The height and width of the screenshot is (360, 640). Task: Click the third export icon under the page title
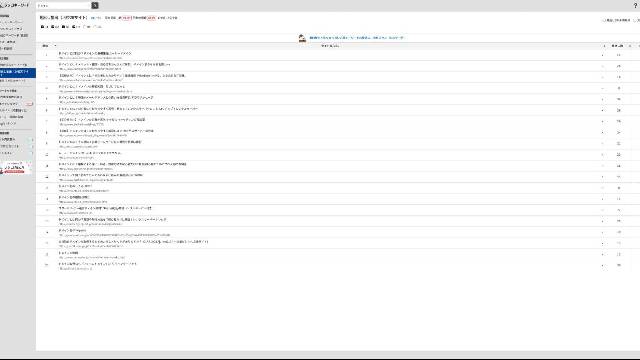65,27
